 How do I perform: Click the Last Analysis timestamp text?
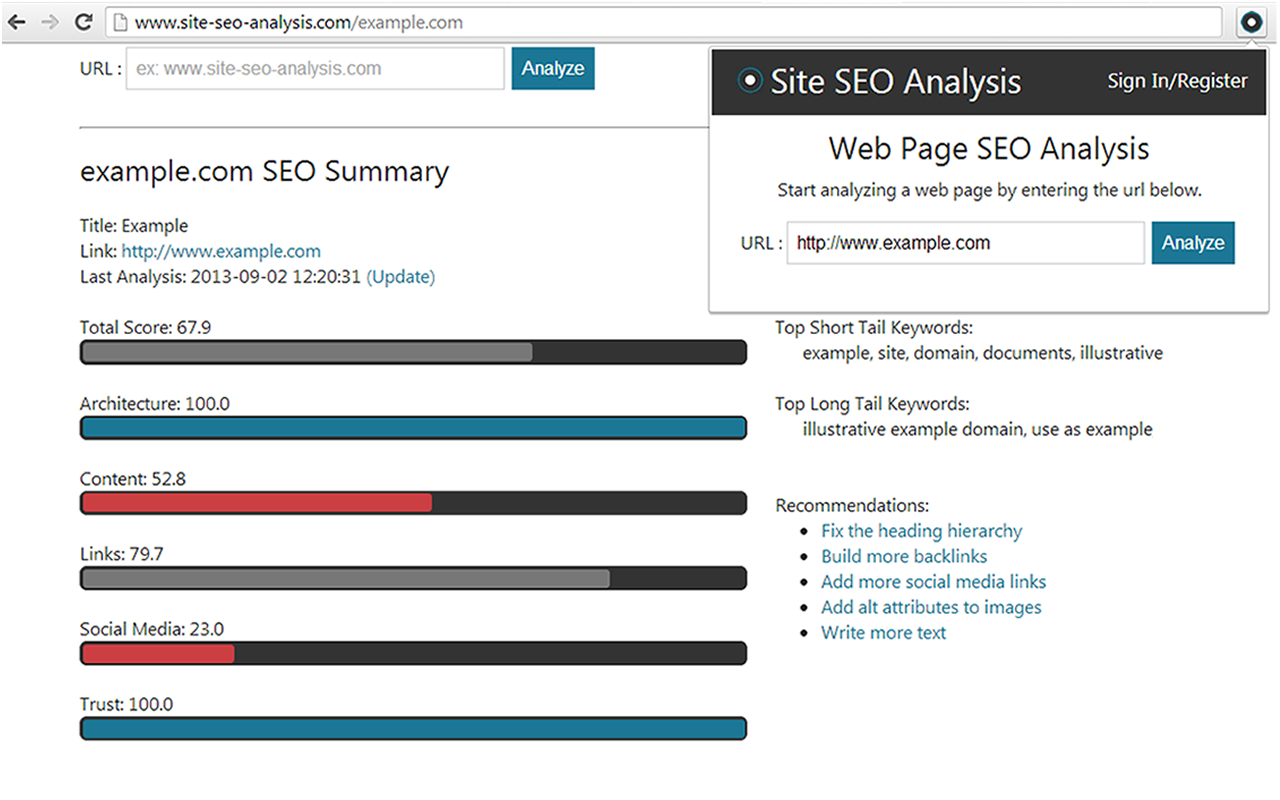(x=220, y=277)
